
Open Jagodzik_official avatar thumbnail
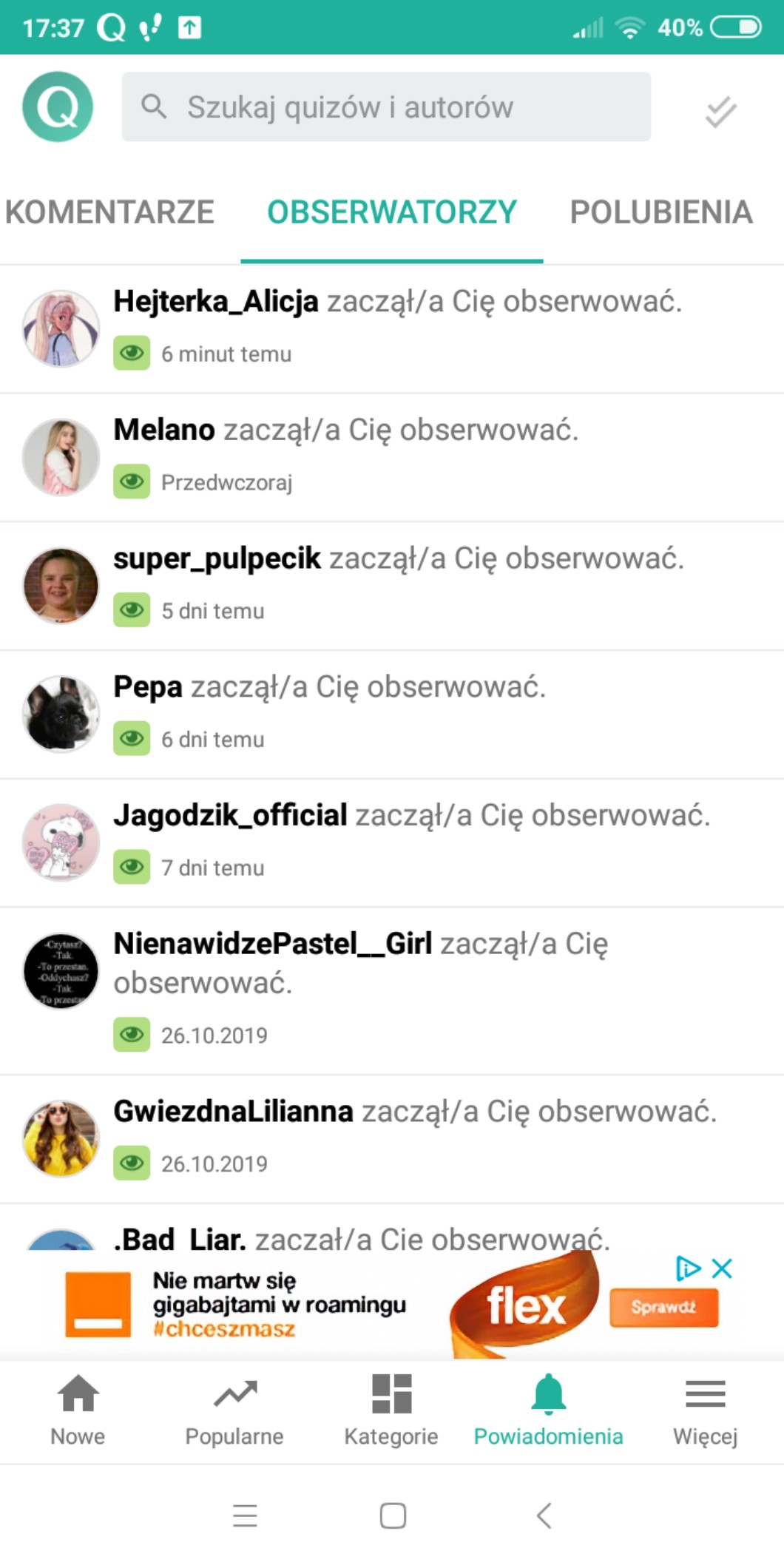pos(61,842)
